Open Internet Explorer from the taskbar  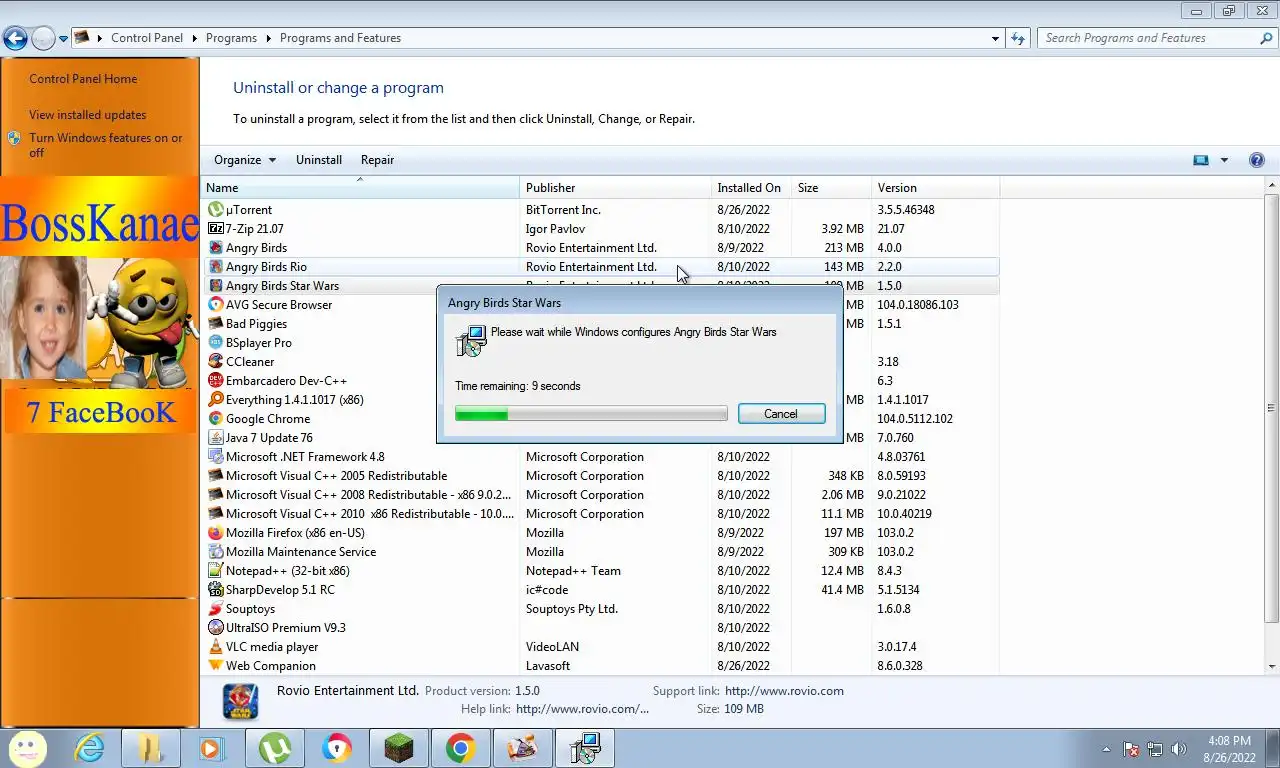tap(90, 748)
